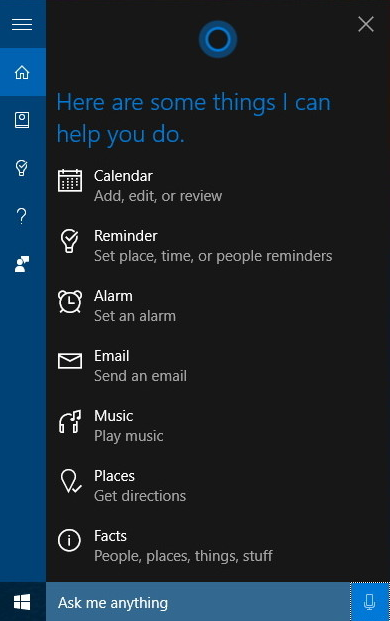Click the Cortana circle logo
This screenshot has height=621, width=390.
point(217,40)
